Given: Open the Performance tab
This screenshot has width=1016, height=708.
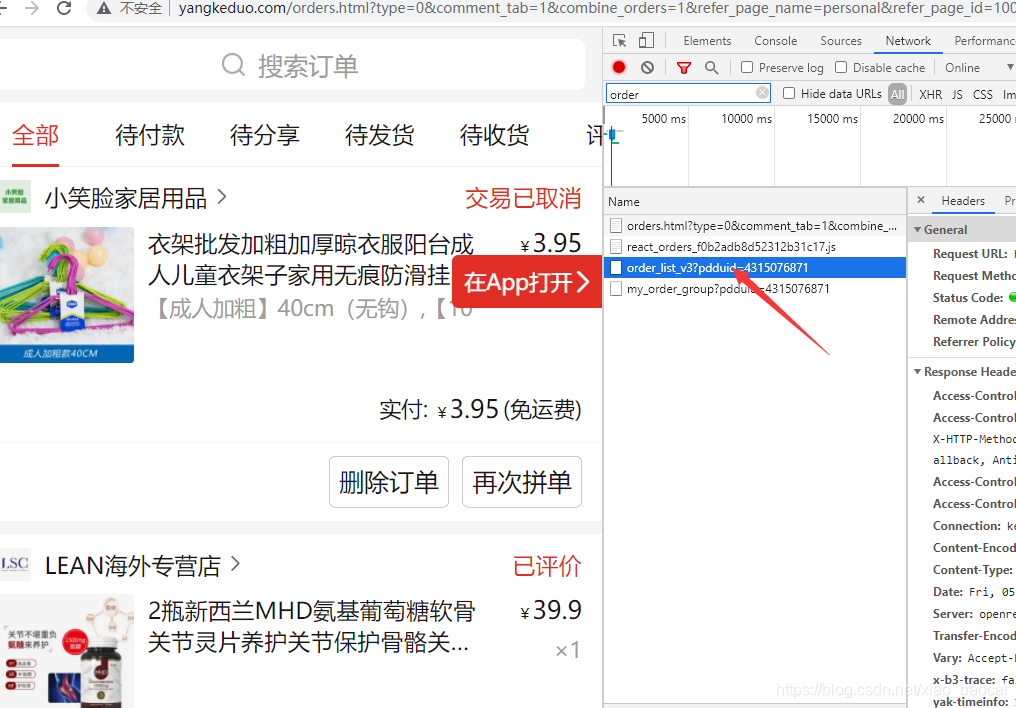Looking at the screenshot, I should [984, 41].
